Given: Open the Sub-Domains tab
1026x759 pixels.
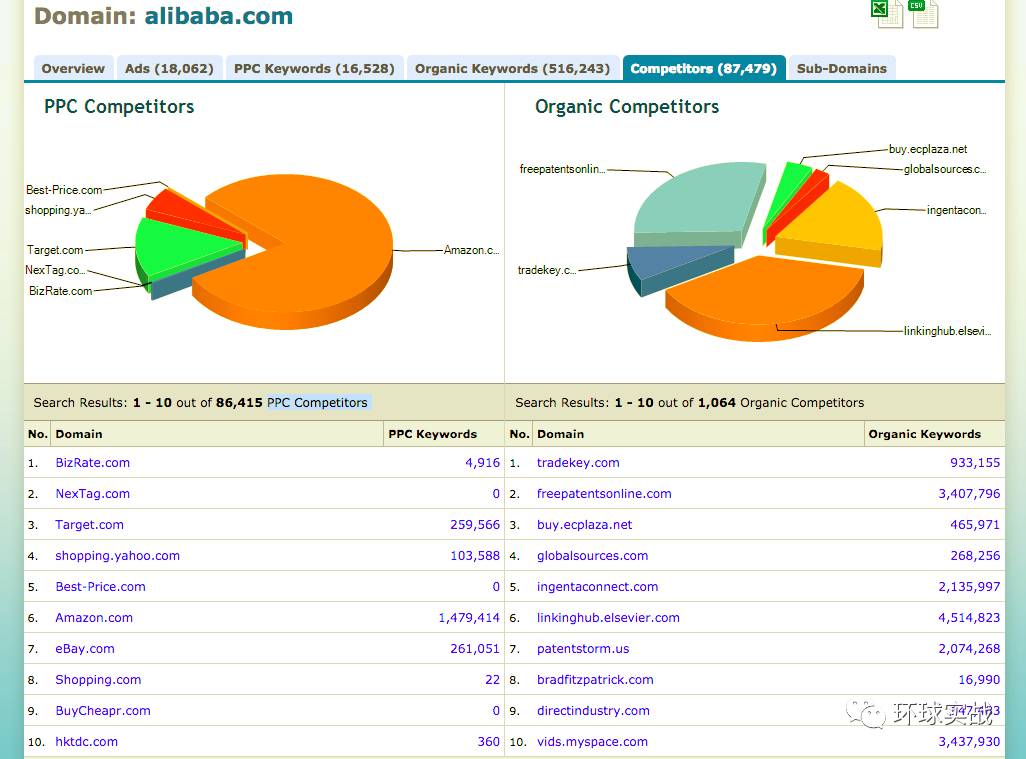Looking at the screenshot, I should tap(841, 68).
